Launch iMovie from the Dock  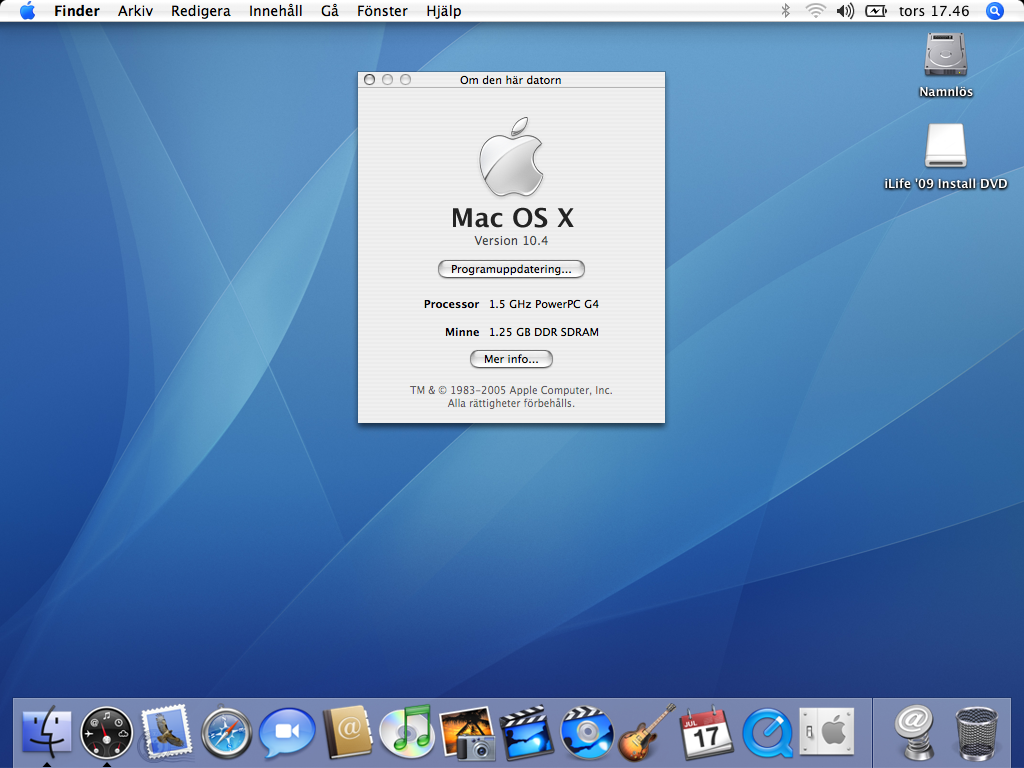click(x=526, y=733)
